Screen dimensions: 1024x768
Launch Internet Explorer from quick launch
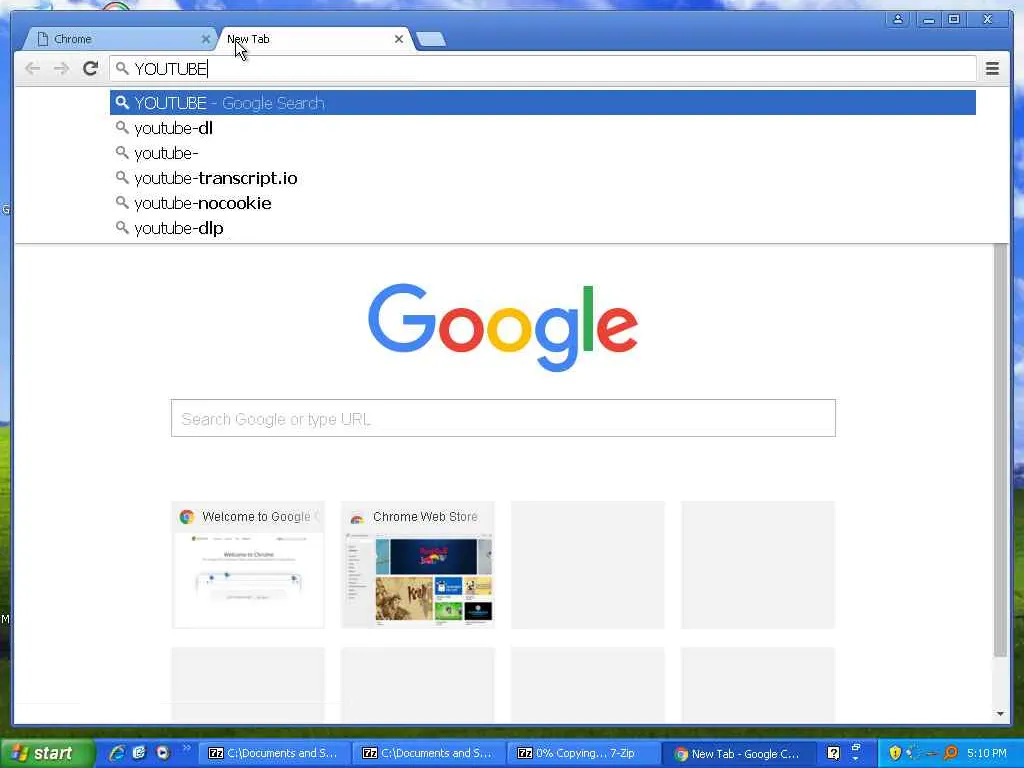117,753
